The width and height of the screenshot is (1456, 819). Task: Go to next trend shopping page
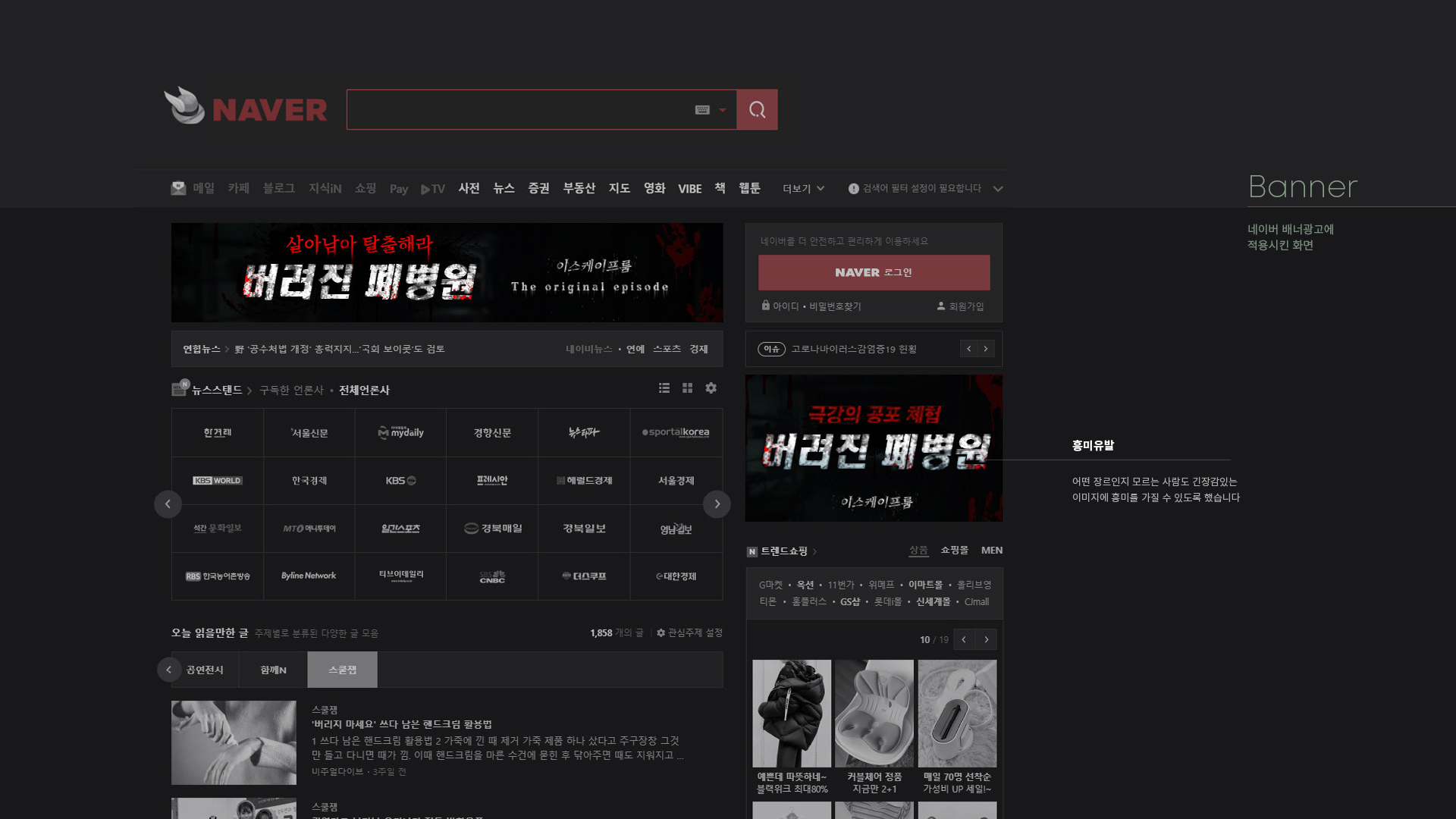pos(986,639)
